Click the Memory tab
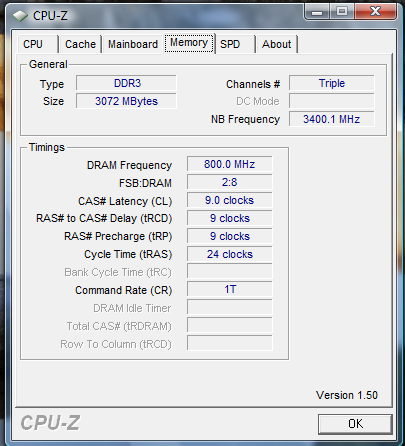Viewport: 405px width, 446px height. pyautogui.click(x=189, y=43)
